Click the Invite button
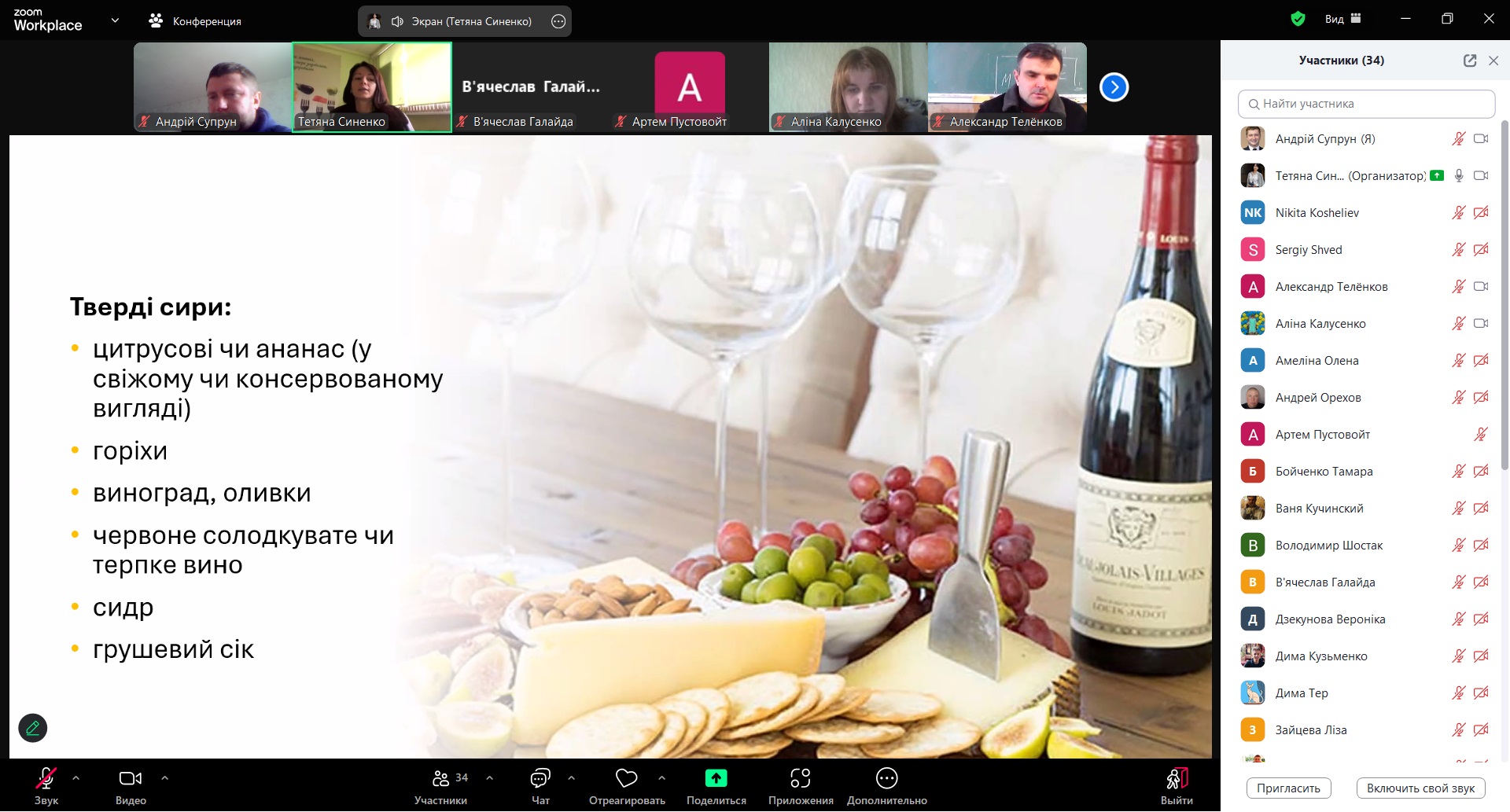The image size is (1510, 812). pyautogui.click(x=1288, y=788)
